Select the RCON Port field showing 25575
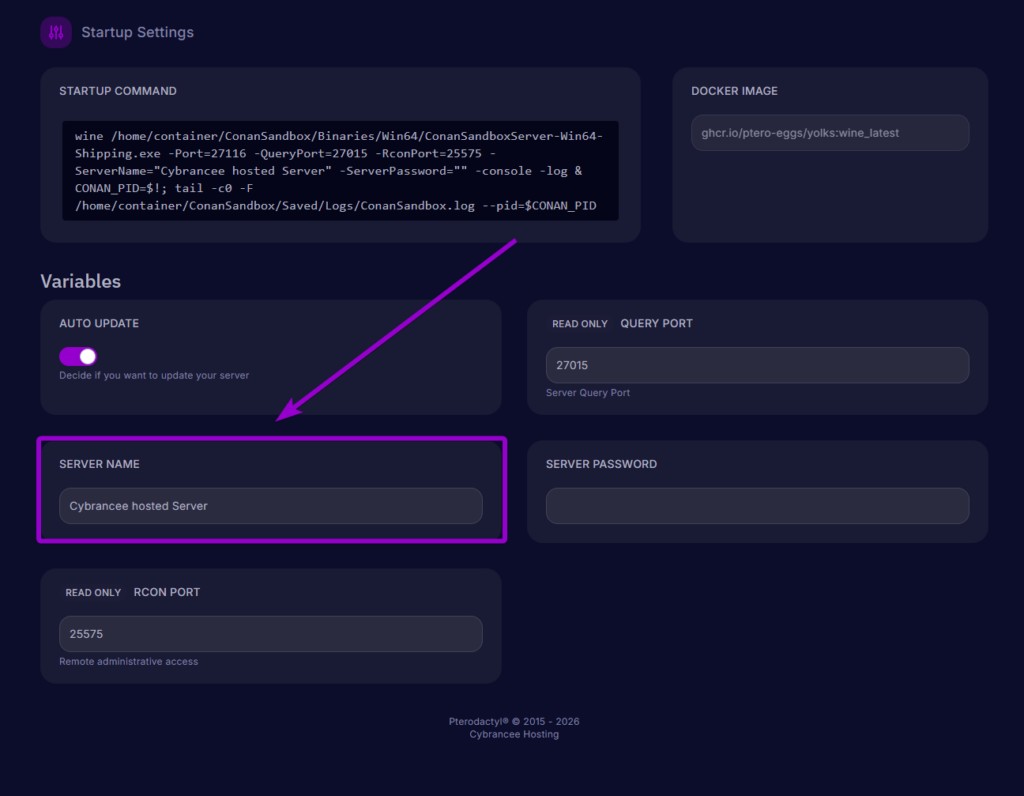Image resolution: width=1024 pixels, height=796 pixels. (x=271, y=634)
